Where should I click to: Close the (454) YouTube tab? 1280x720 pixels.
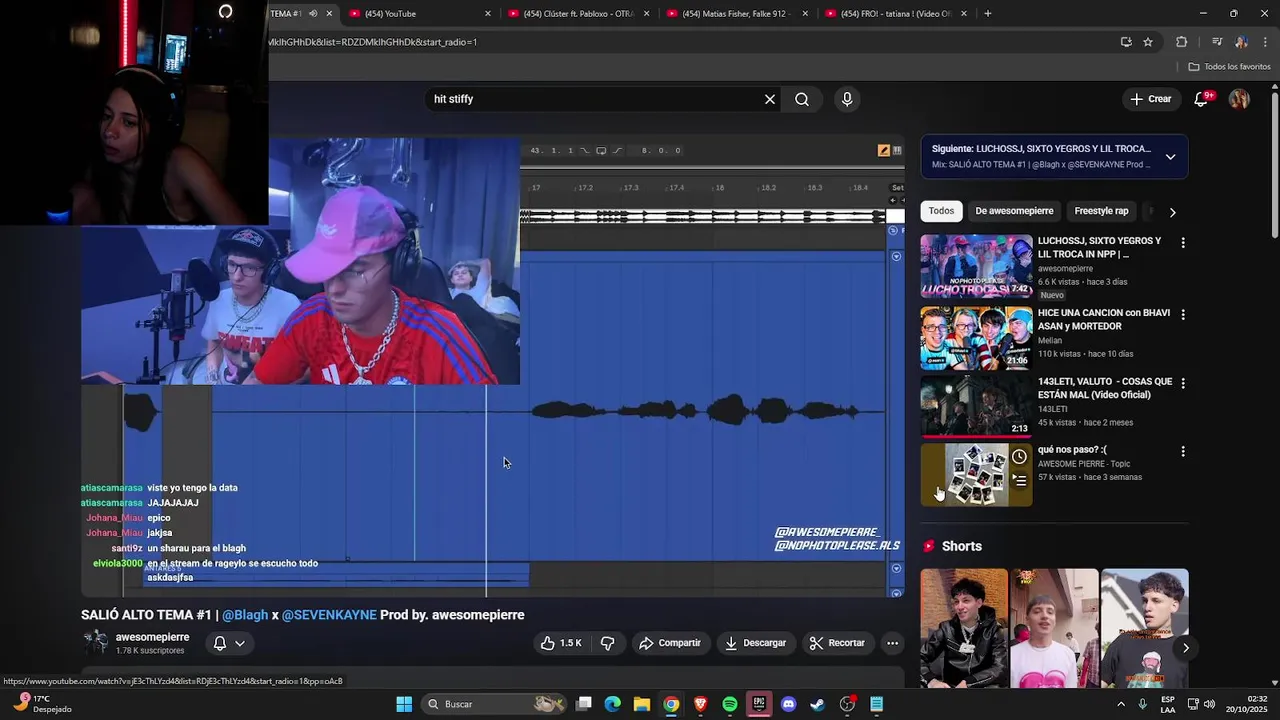pos(488,13)
